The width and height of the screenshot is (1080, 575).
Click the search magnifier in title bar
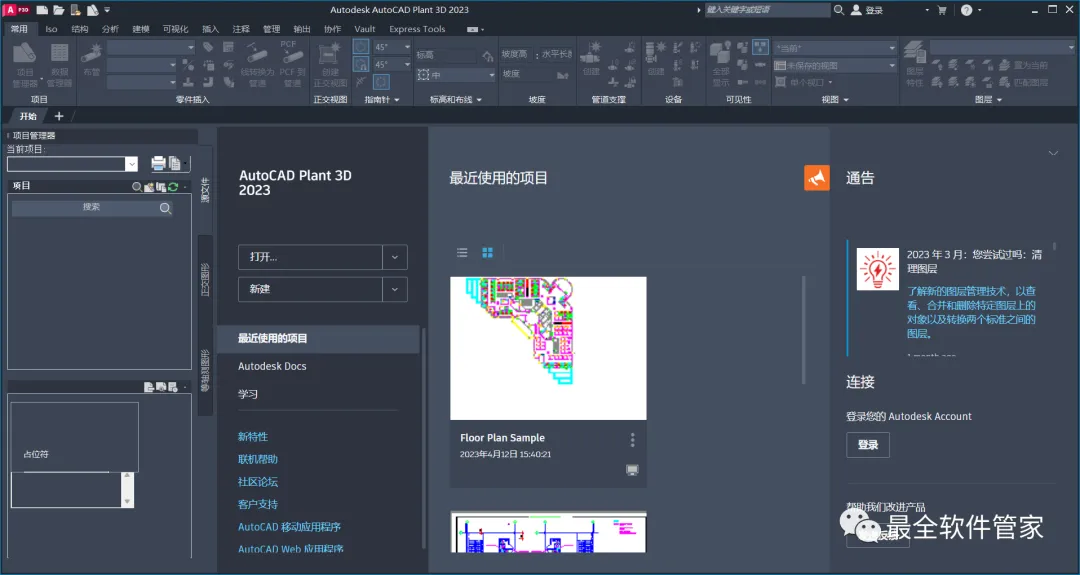coord(839,10)
